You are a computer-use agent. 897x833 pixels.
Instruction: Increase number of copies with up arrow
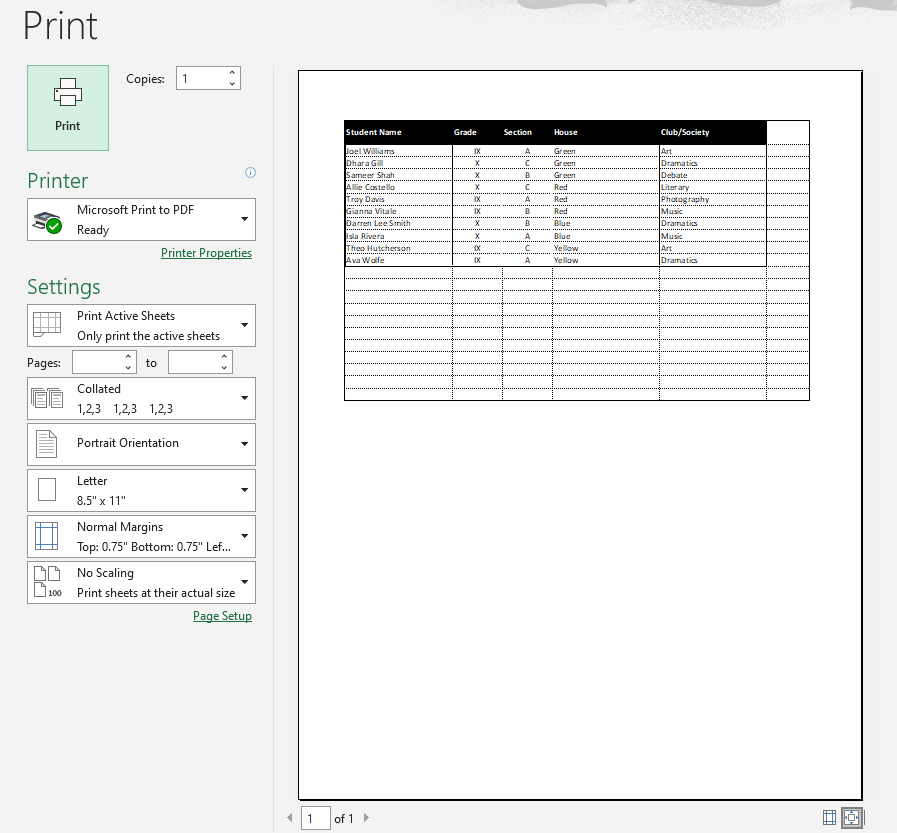tap(232, 73)
